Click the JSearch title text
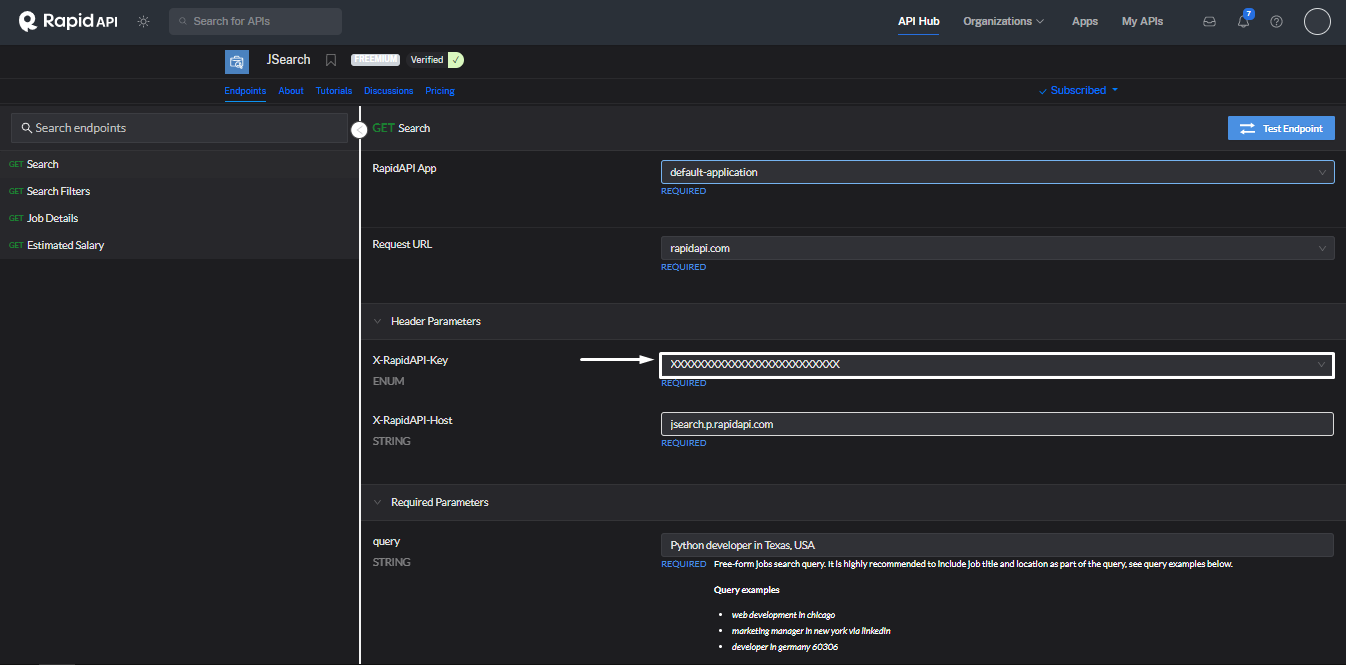Screen dimensions: 1346x665 pos(289,60)
